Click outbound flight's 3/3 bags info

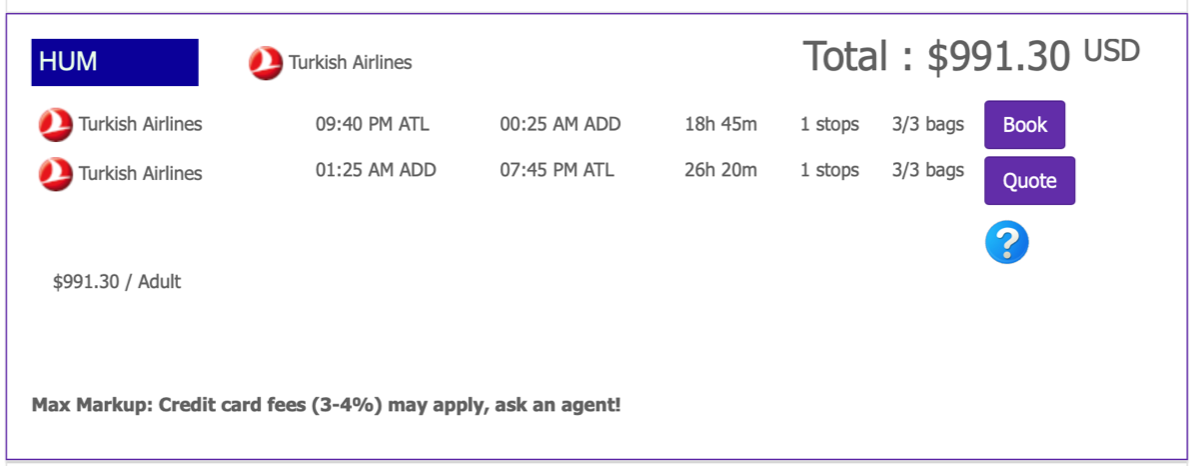coord(928,125)
